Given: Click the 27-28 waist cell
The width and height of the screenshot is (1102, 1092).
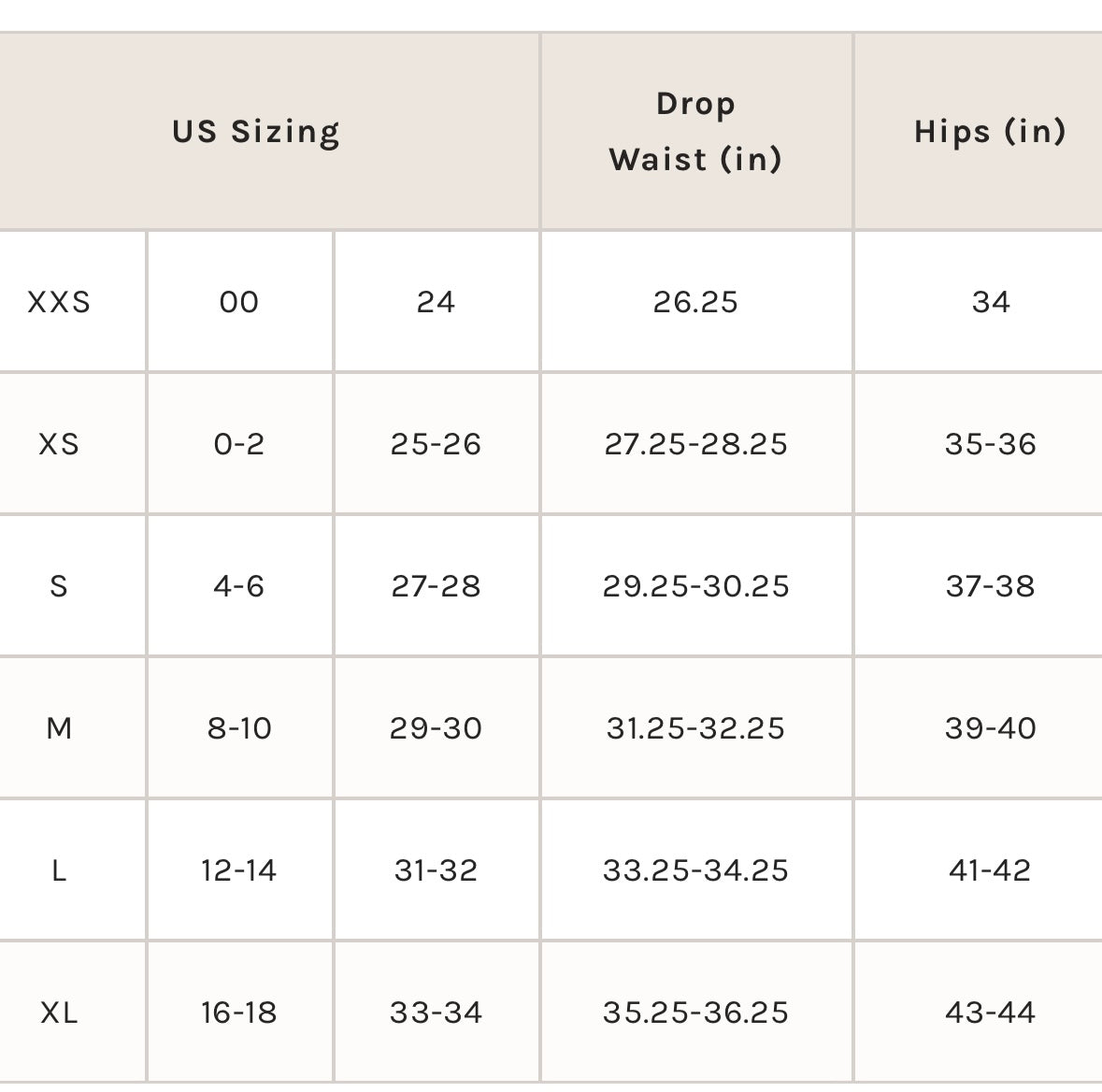Looking at the screenshot, I should coord(436,586).
